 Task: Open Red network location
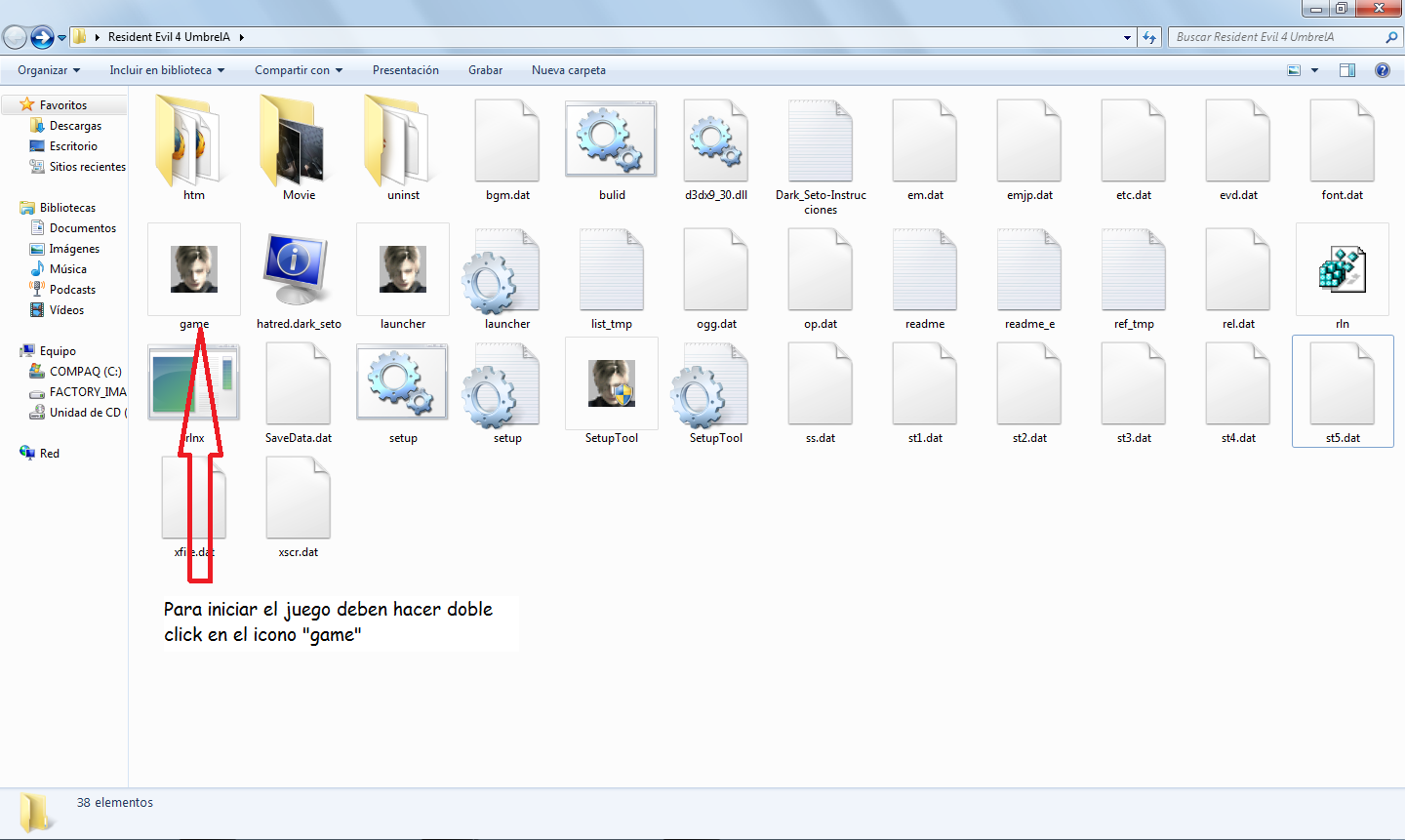point(49,454)
